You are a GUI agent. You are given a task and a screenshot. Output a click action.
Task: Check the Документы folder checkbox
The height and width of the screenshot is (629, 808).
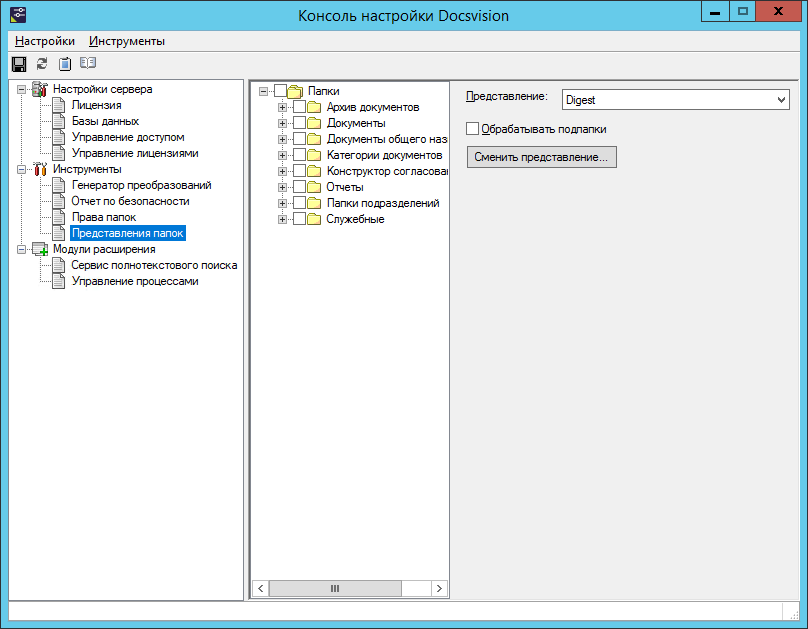[299, 124]
